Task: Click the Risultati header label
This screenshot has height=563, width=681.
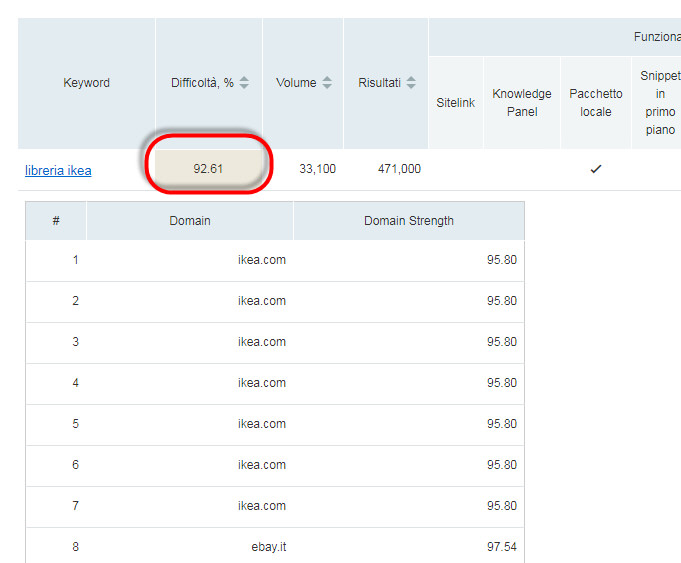Action: point(380,83)
